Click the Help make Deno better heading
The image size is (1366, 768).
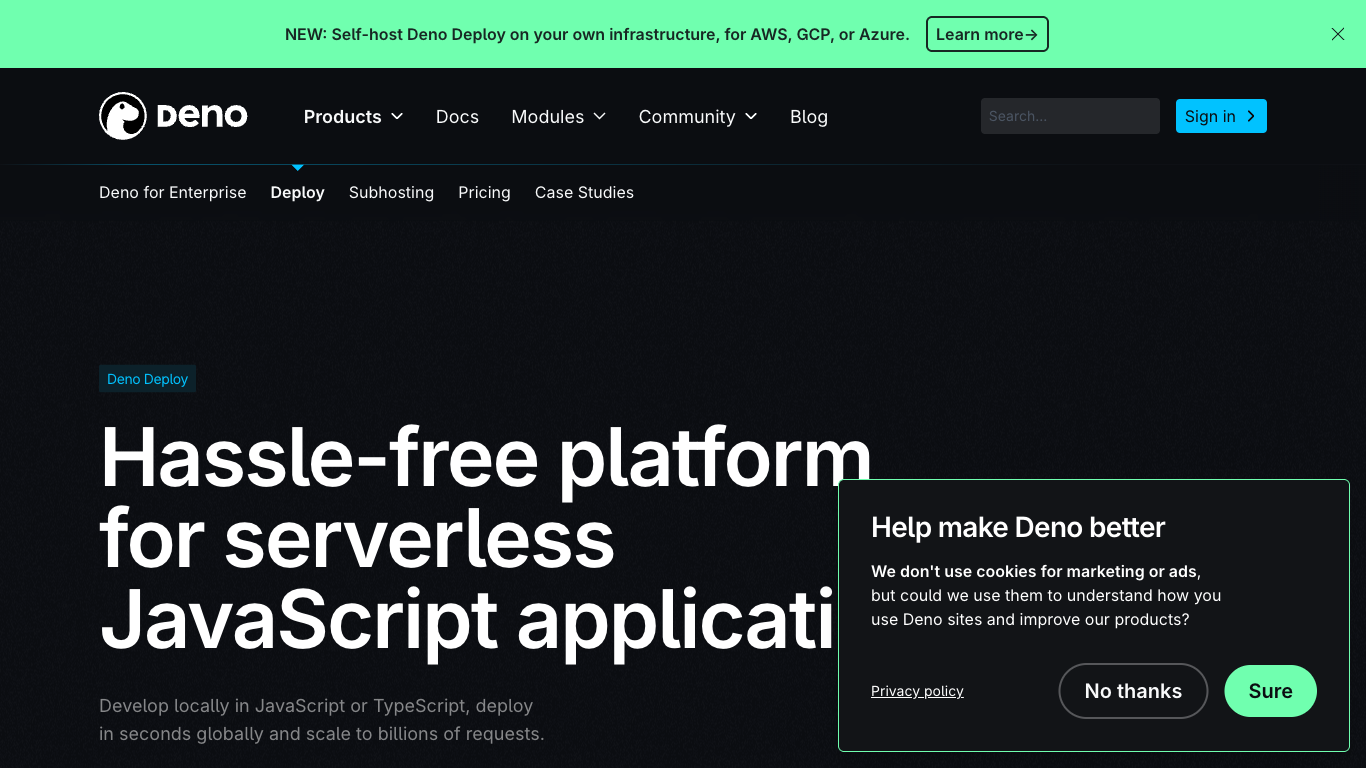1018,527
